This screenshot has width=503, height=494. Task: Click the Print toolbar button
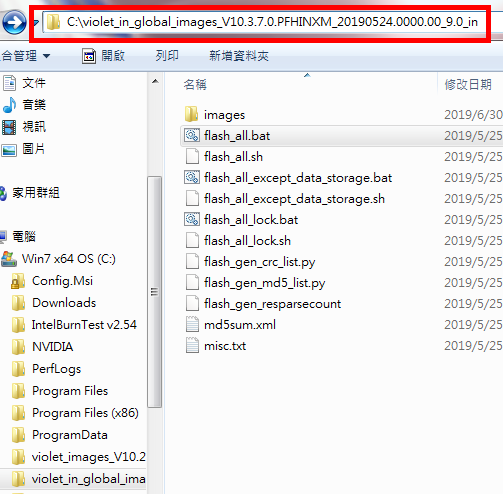[167, 56]
